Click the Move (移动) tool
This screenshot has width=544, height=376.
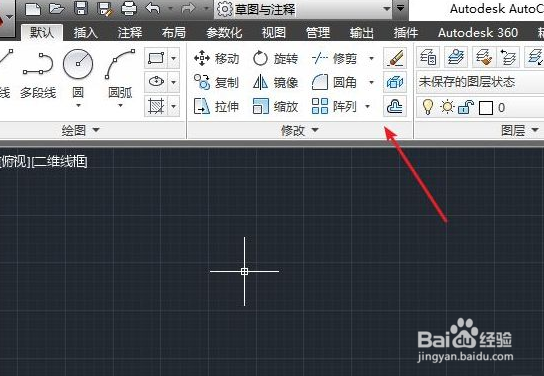(x=216, y=58)
